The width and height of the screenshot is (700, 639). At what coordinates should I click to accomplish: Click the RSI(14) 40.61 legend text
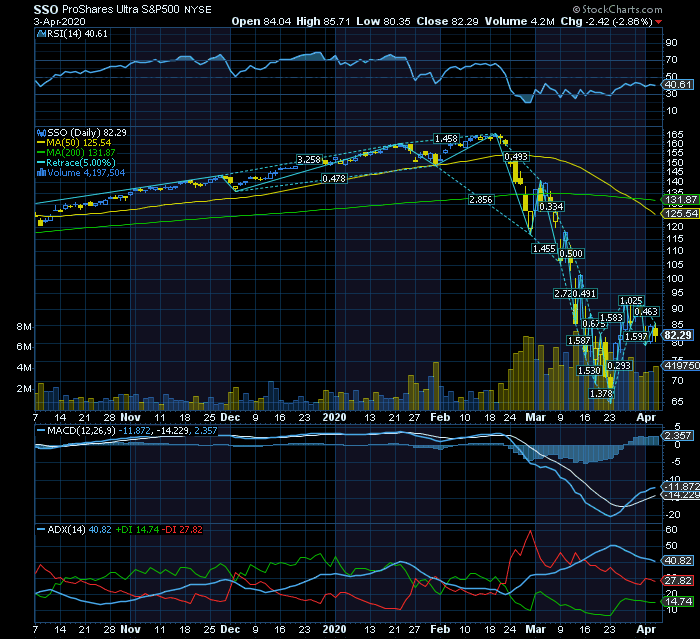tap(77, 33)
